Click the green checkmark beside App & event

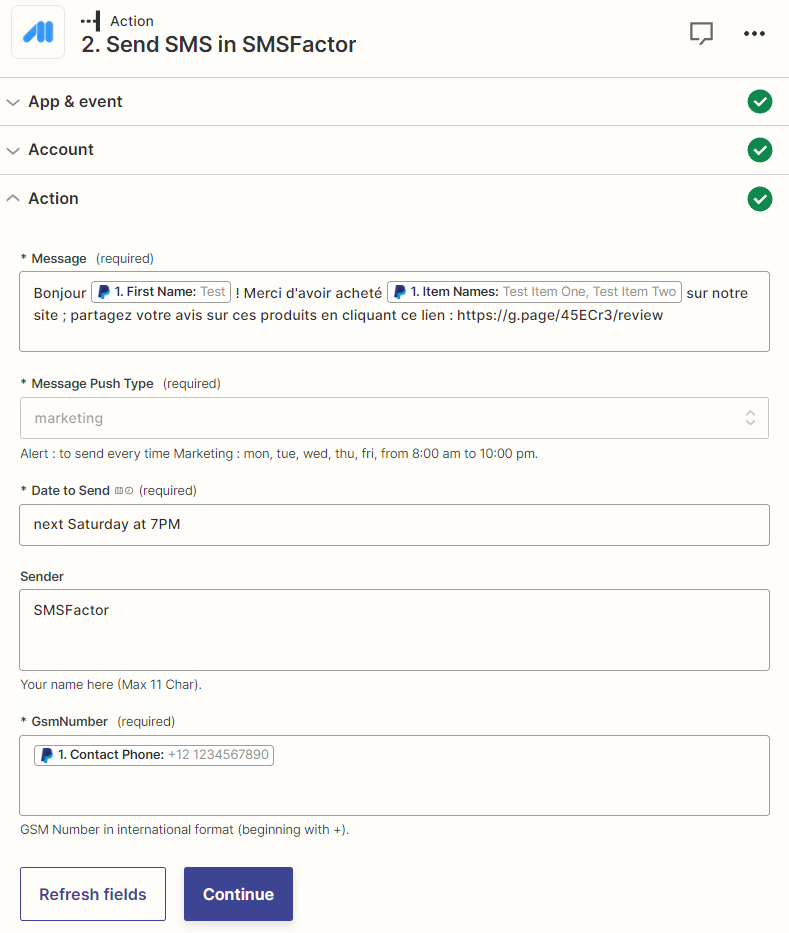(759, 102)
